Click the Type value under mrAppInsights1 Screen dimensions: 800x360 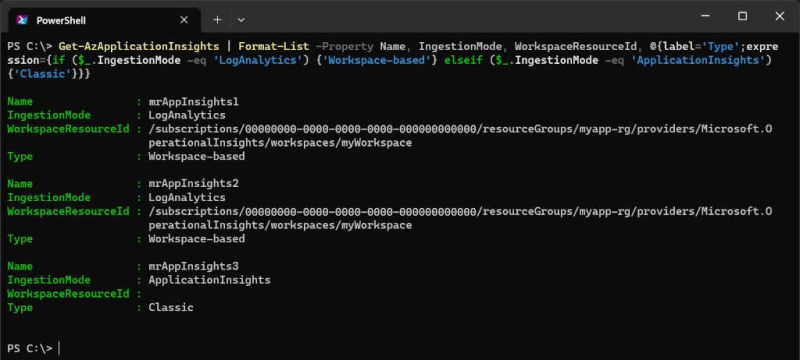tap(196, 157)
